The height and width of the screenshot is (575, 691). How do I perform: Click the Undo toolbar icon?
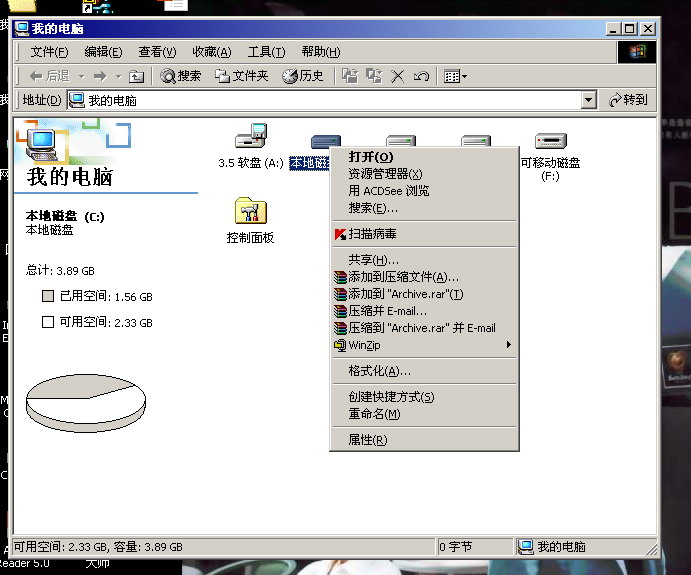point(421,76)
